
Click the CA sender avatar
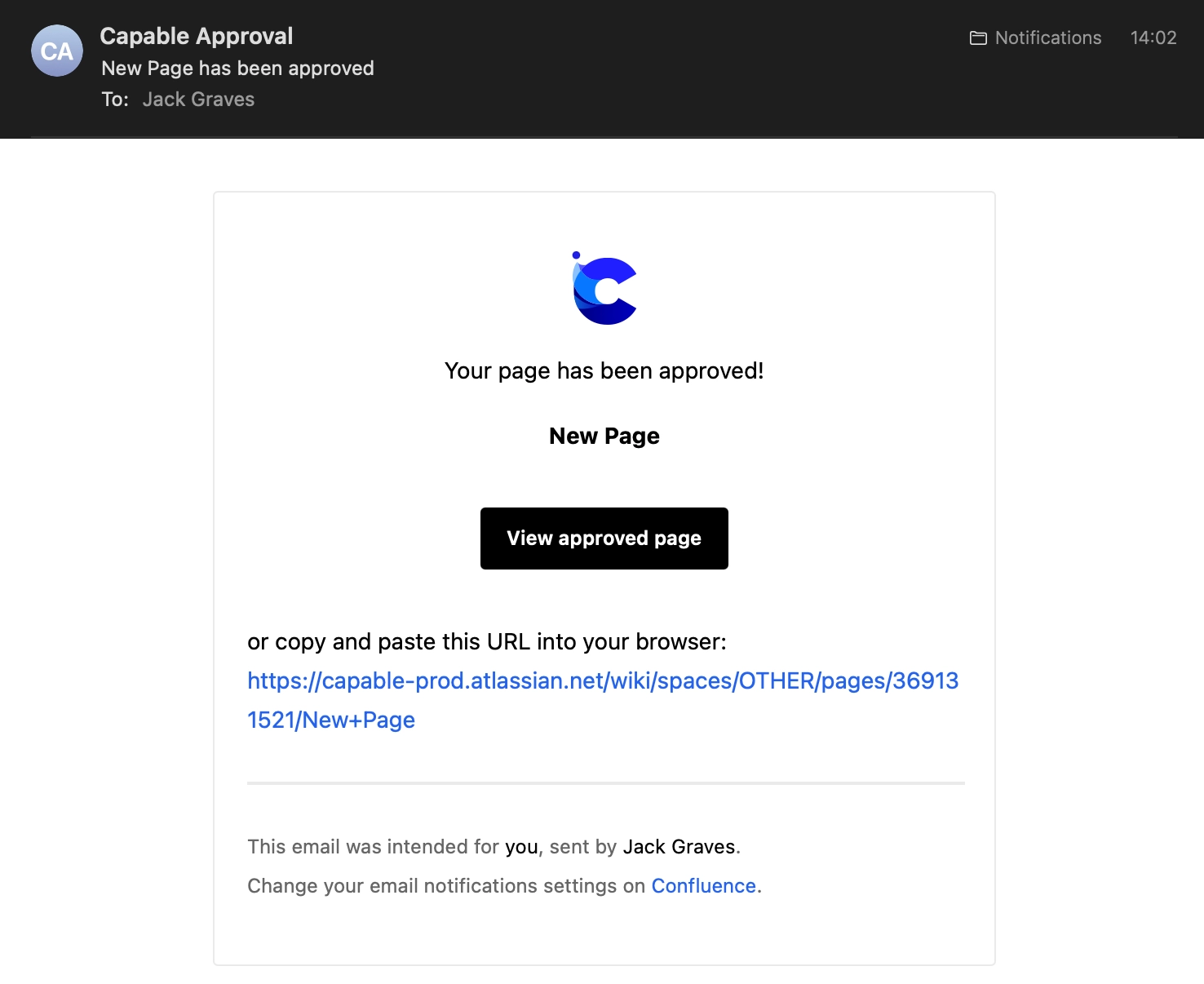coord(57,51)
